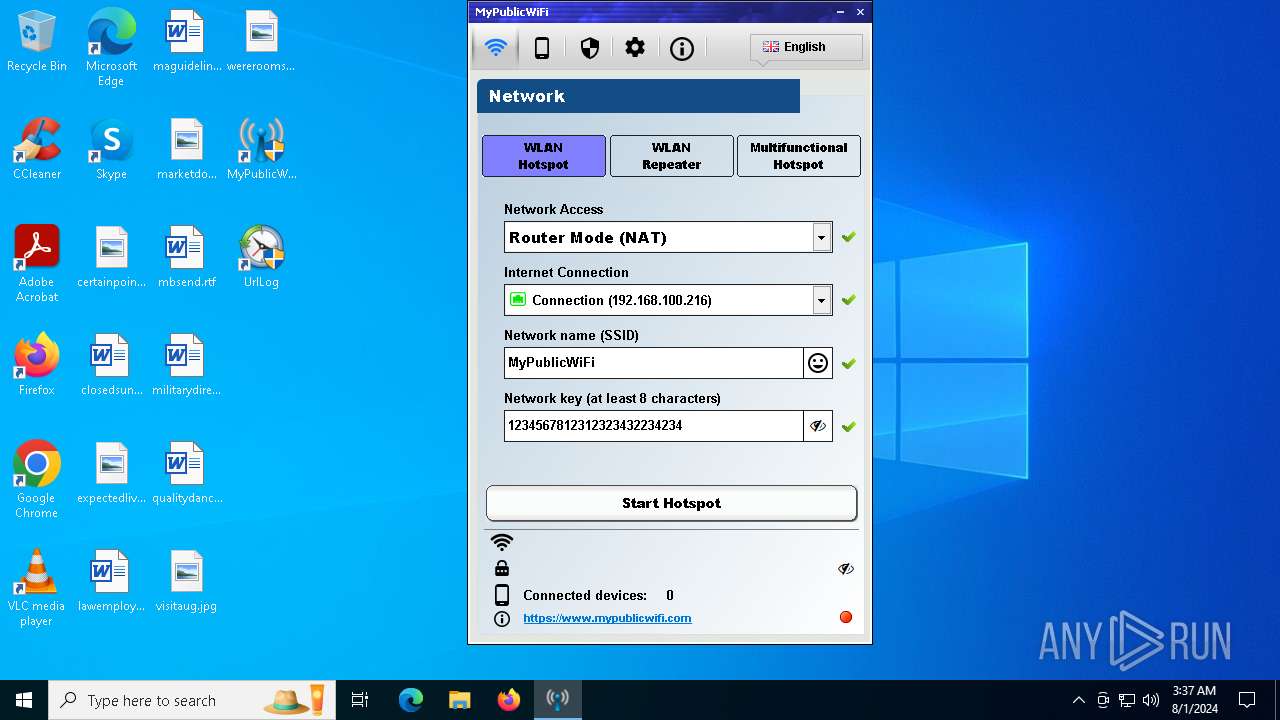1280x720 pixels.
Task: Click the status padlock icon
Action: [x=502, y=568]
